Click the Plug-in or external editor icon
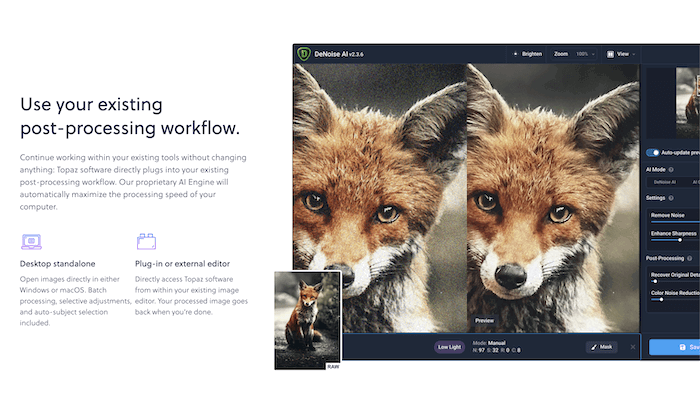This screenshot has width=700, height=408. [147, 241]
